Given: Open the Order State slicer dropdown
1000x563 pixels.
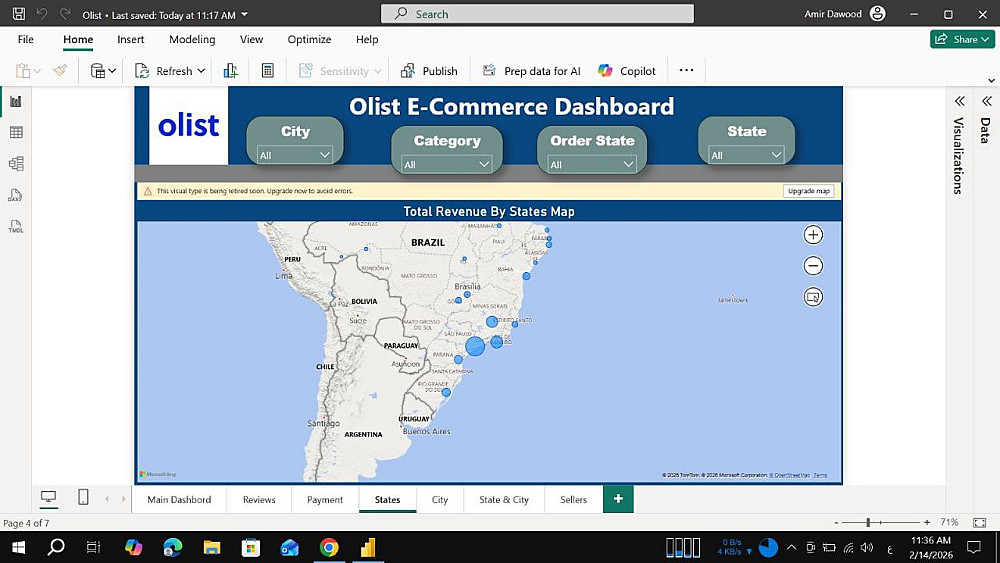Looking at the screenshot, I should (592, 165).
